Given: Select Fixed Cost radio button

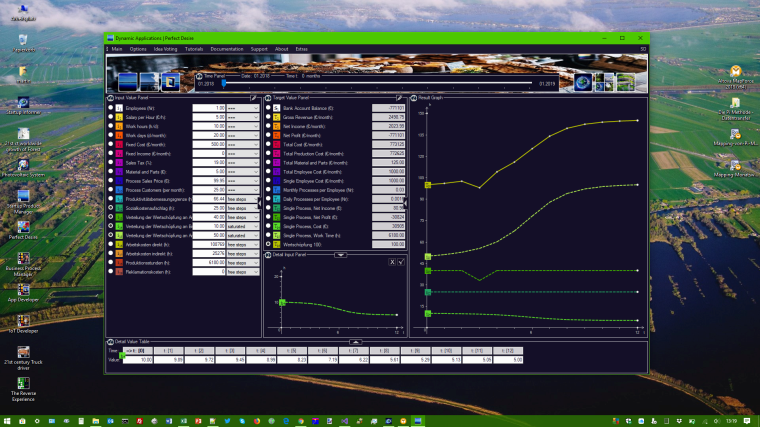Looking at the screenshot, I should pos(111,144).
